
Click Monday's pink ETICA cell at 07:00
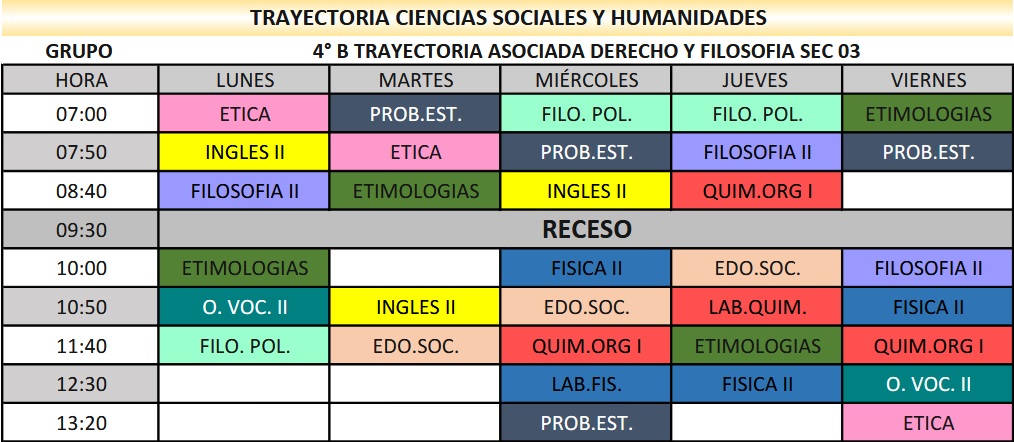(245, 114)
